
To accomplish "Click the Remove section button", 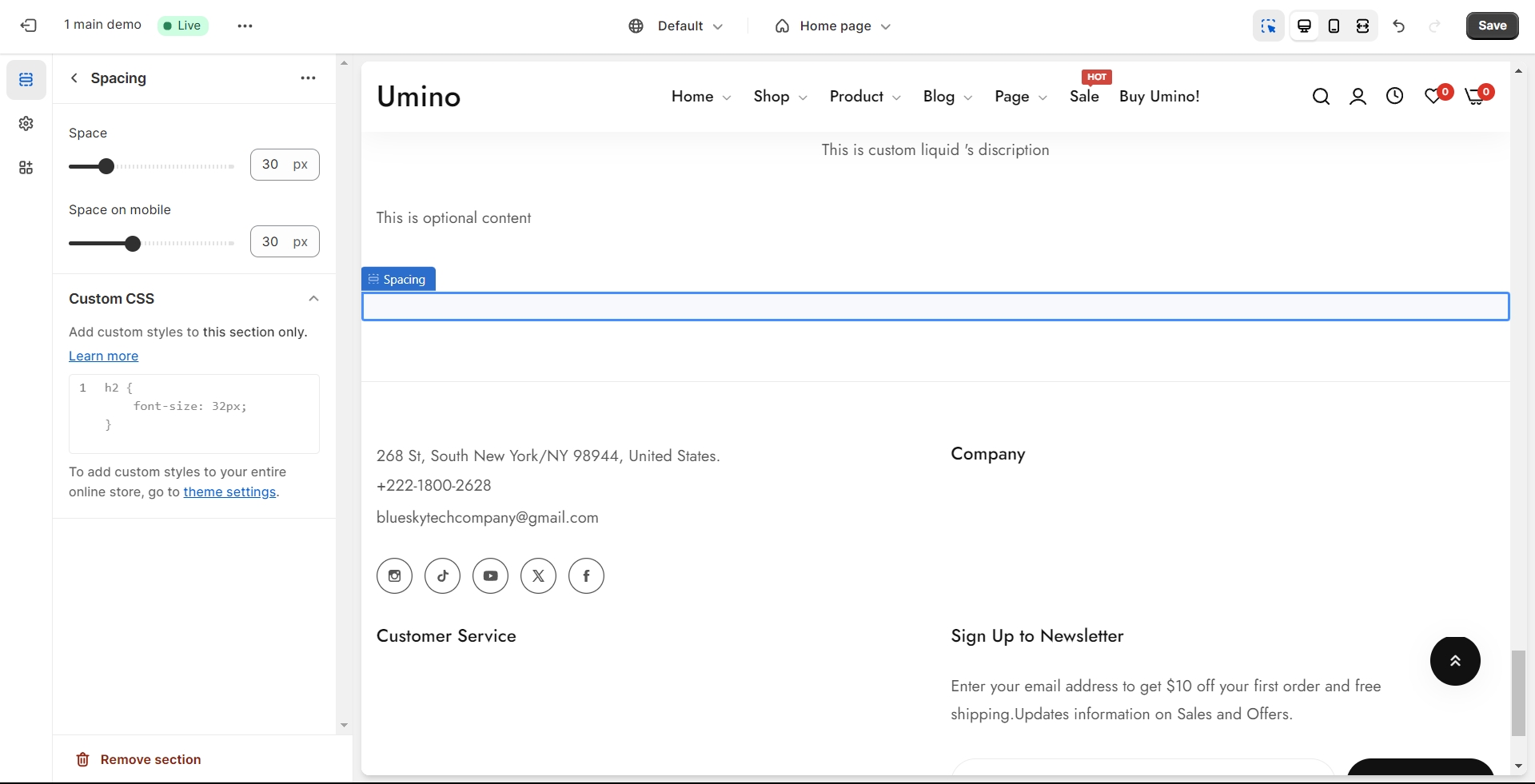I will pyautogui.click(x=138, y=760).
